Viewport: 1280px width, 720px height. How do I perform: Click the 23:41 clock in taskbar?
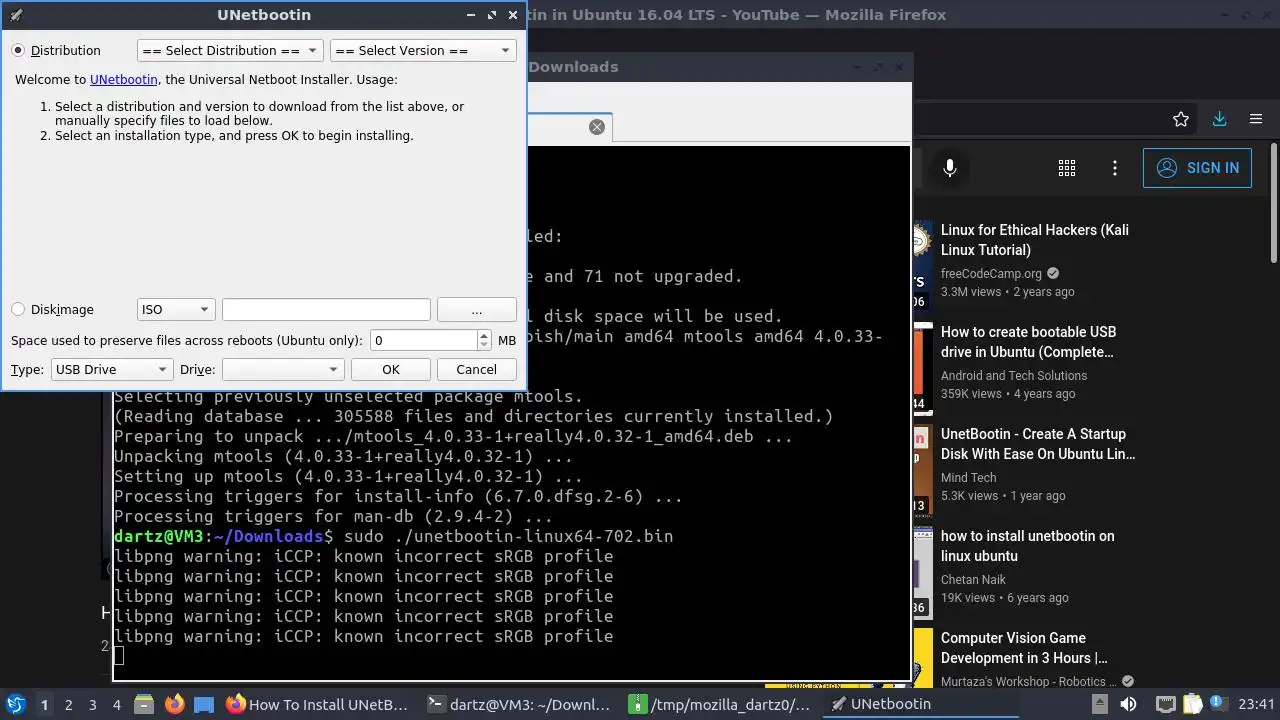click(1257, 704)
